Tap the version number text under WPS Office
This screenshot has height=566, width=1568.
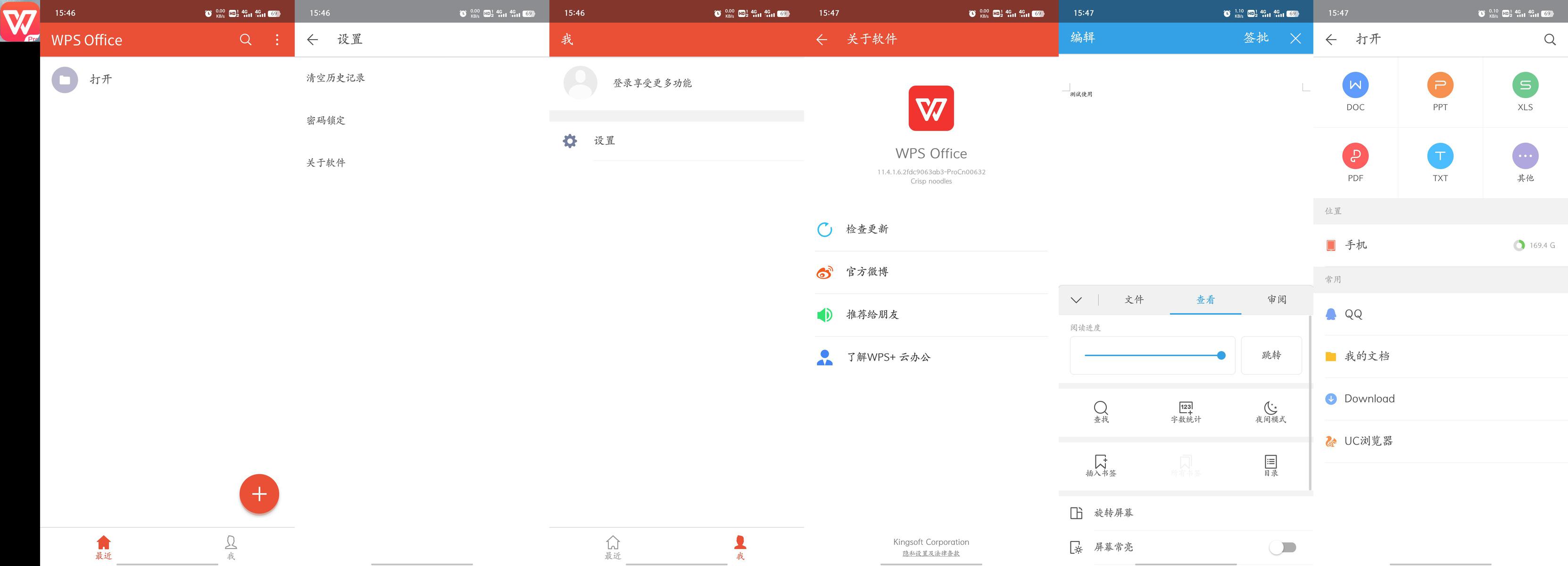coord(931,172)
